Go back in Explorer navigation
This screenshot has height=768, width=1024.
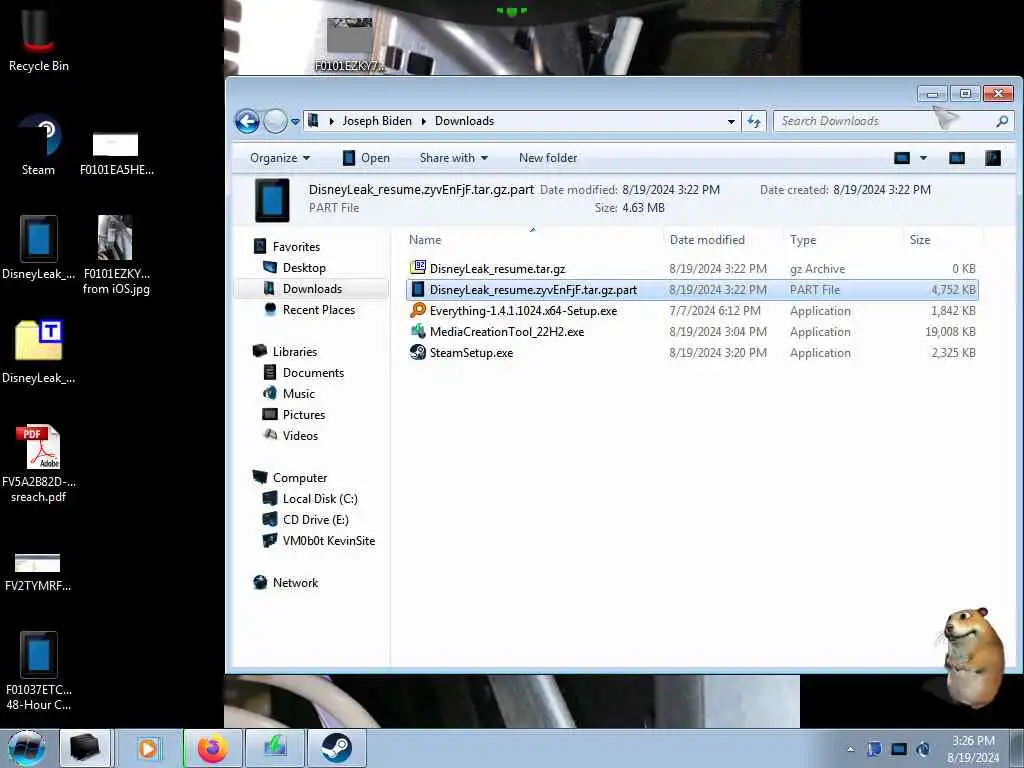click(248, 121)
